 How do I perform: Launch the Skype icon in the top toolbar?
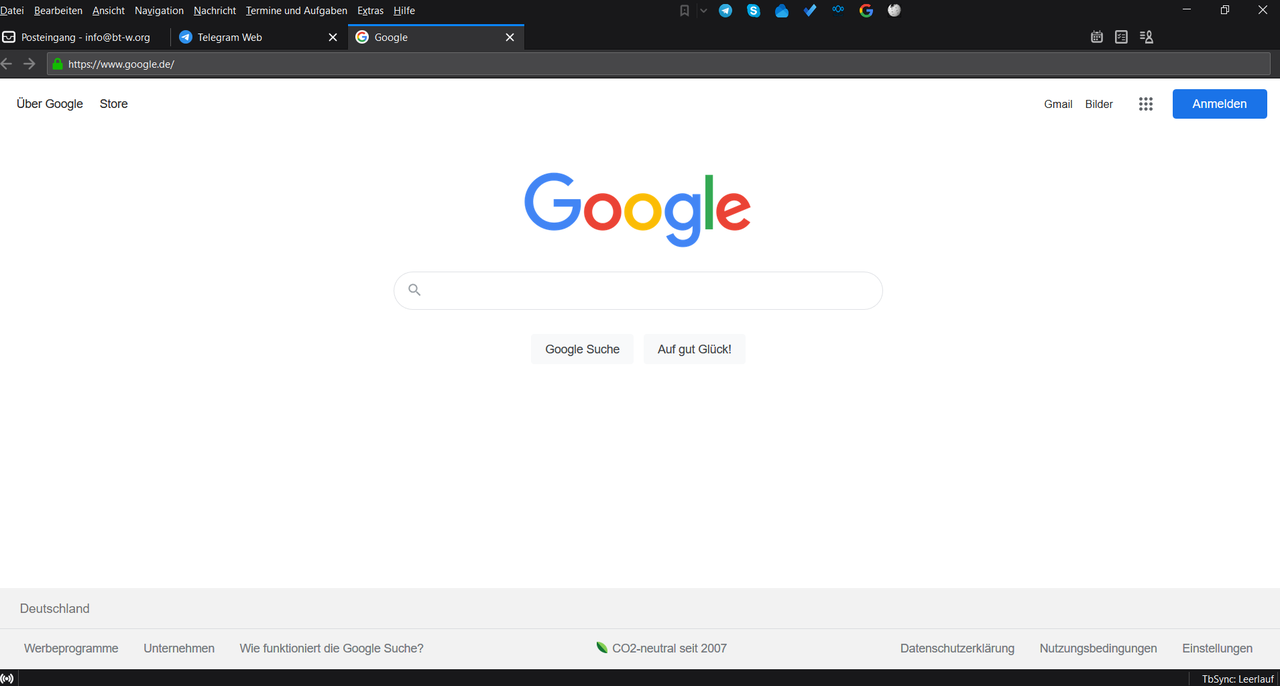pos(754,11)
